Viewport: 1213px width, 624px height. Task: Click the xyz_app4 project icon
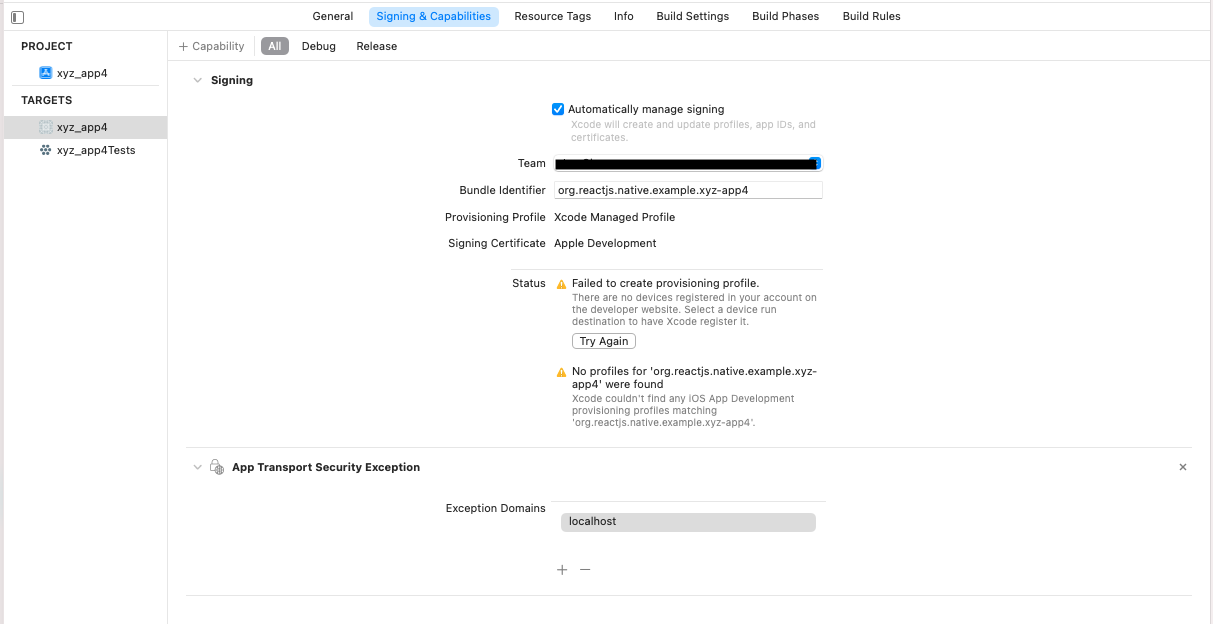45,73
